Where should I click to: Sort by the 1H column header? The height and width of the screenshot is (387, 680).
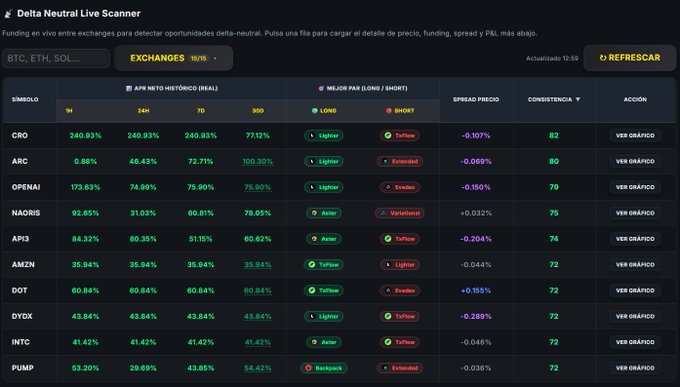[69, 111]
